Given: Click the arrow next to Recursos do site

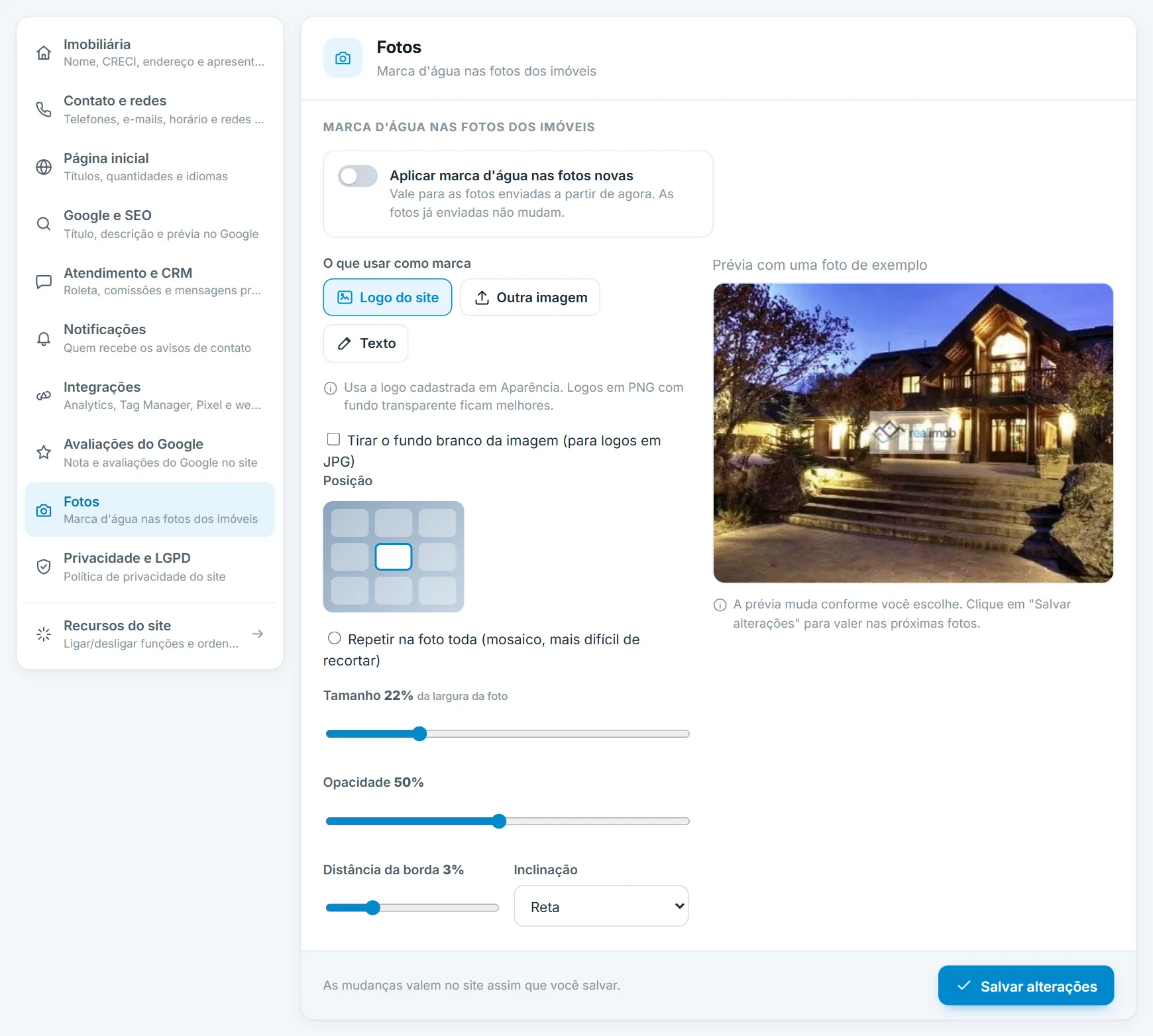Looking at the screenshot, I should [x=258, y=634].
